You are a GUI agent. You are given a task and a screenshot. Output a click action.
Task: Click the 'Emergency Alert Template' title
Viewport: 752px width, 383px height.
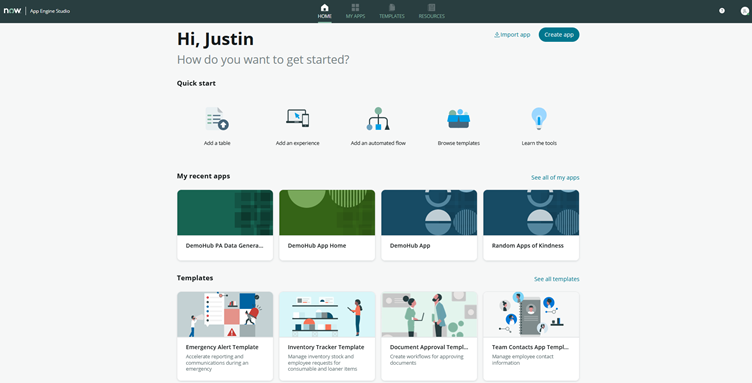pyautogui.click(x=222, y=347)
